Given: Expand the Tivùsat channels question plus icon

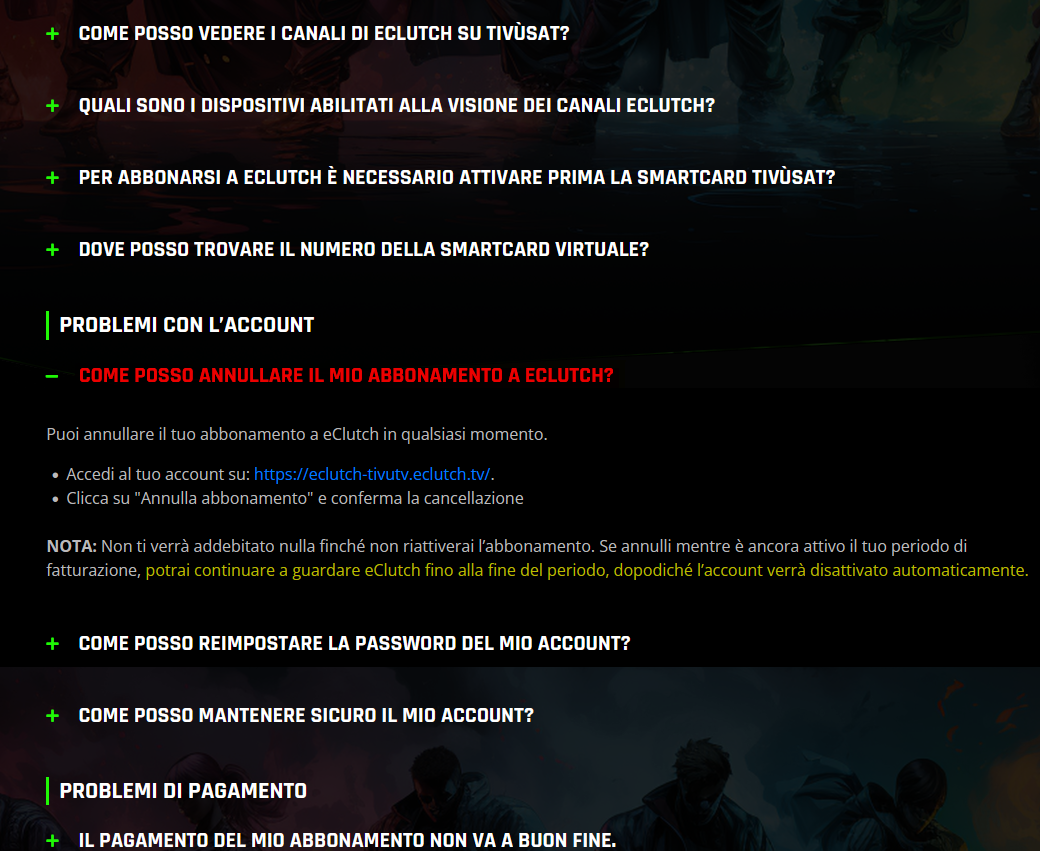Looking at the screenshot, I should (52, 34).
